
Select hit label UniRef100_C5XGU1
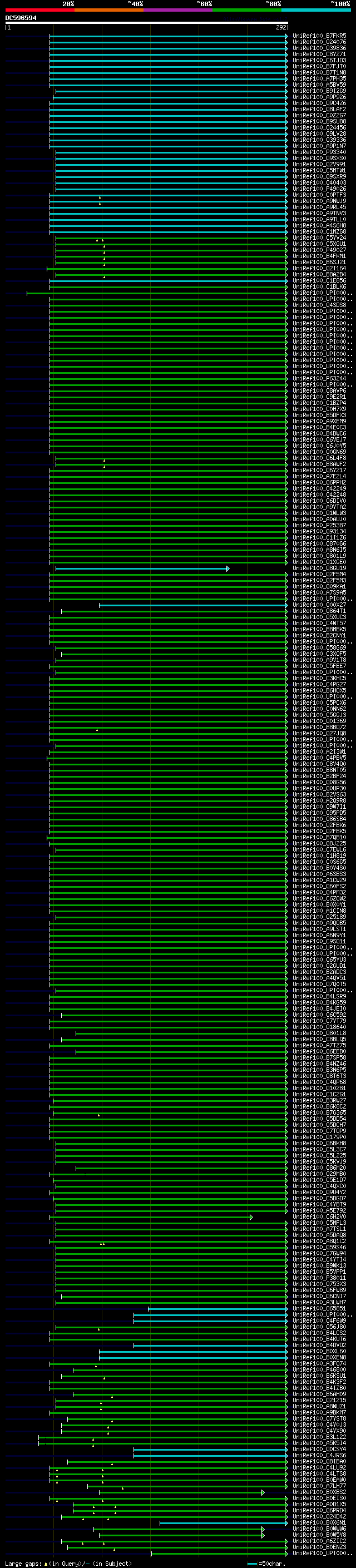pyautogui.click(x=319, y=244)
